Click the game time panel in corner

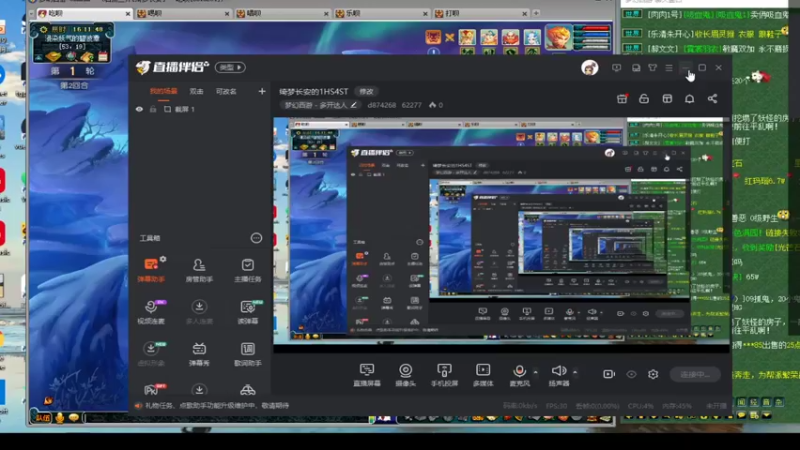[x=71, y=43]
